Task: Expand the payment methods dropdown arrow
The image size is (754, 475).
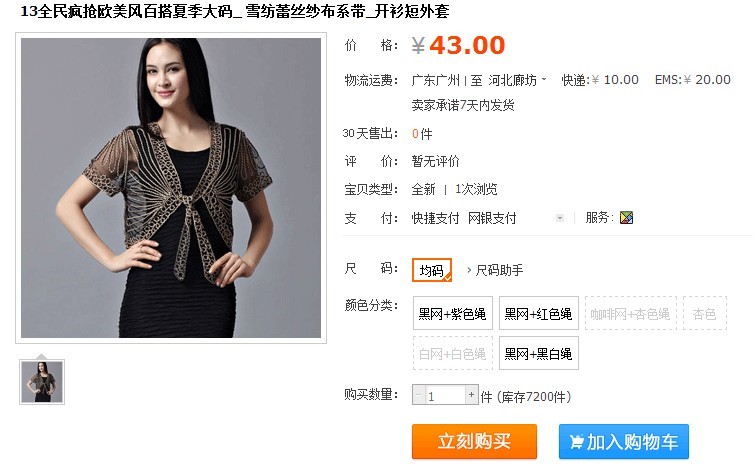Action: [x=560, y=218]
